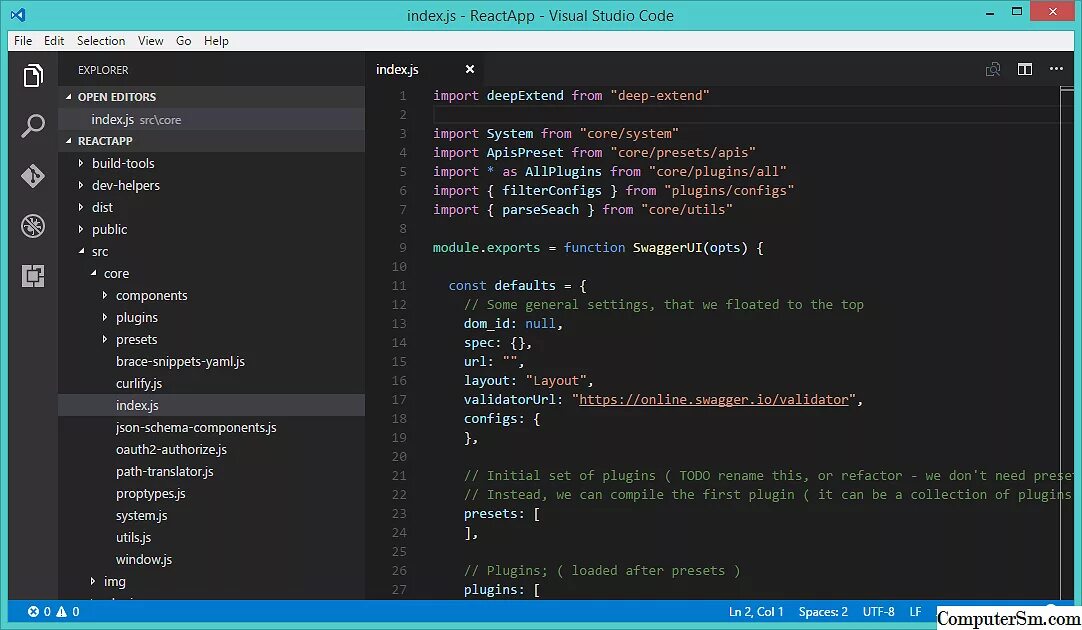
Task: Click the word defaults on line 11
Action: click(x=524, y=286)
